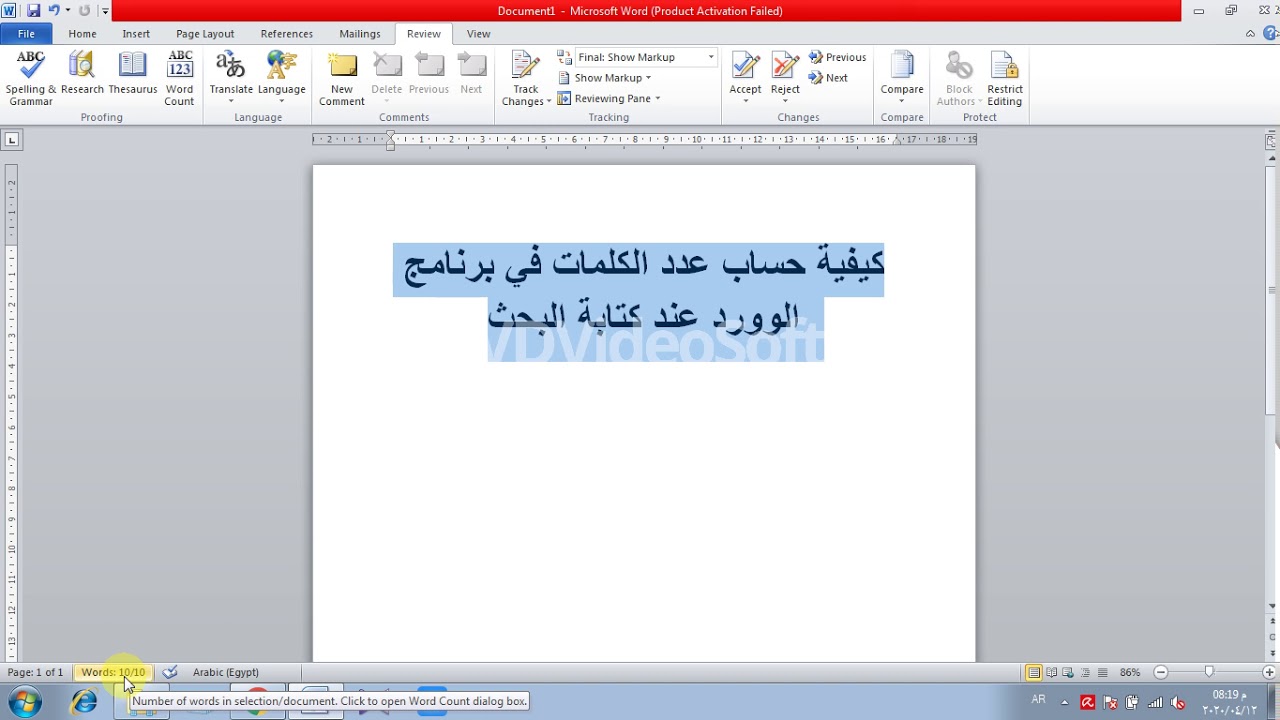Switch to the References tab
Viewport: 1280px width, 720px height.
tap(287, 34)
